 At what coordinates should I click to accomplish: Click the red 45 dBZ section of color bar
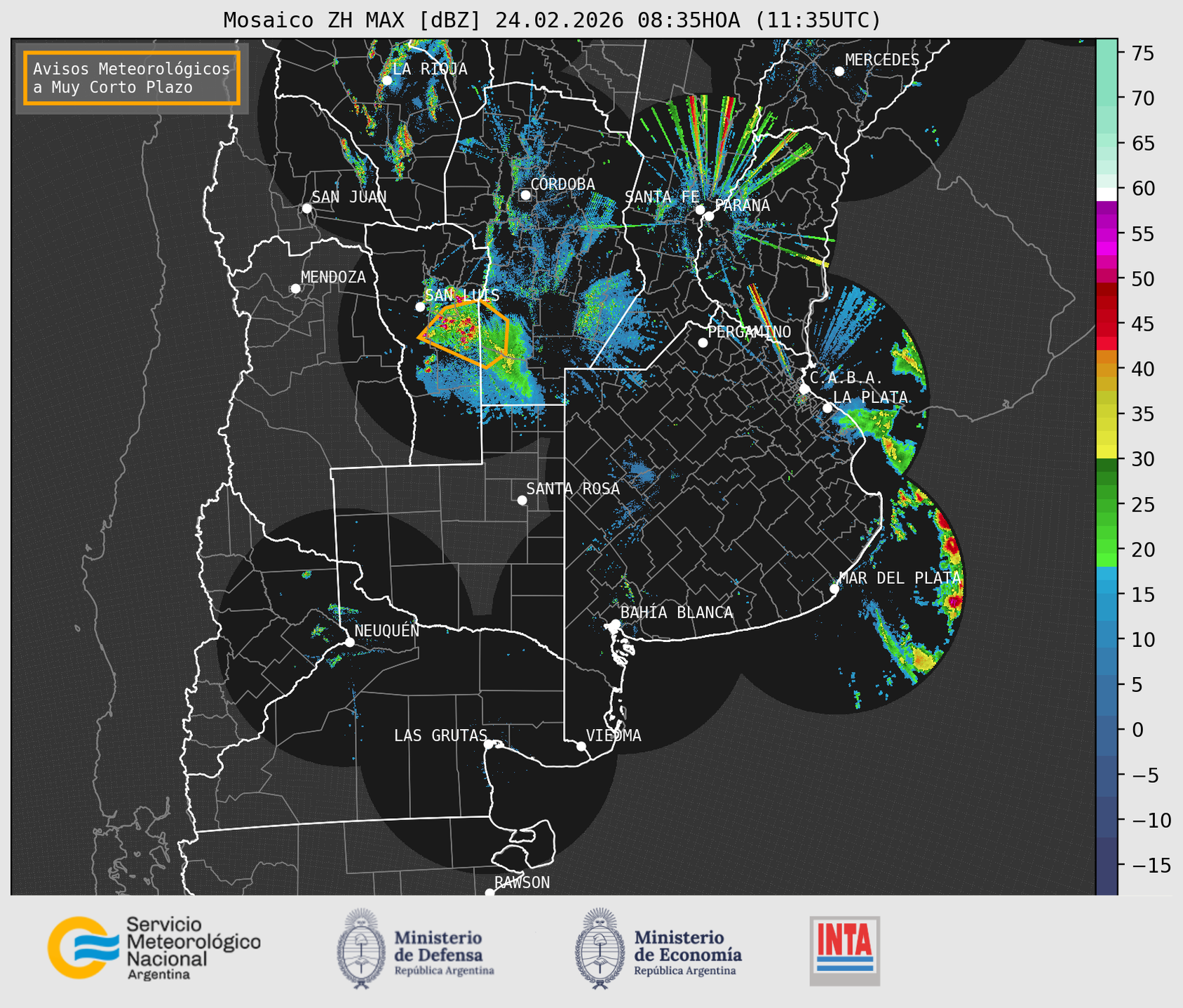[x=1106, y=322]
